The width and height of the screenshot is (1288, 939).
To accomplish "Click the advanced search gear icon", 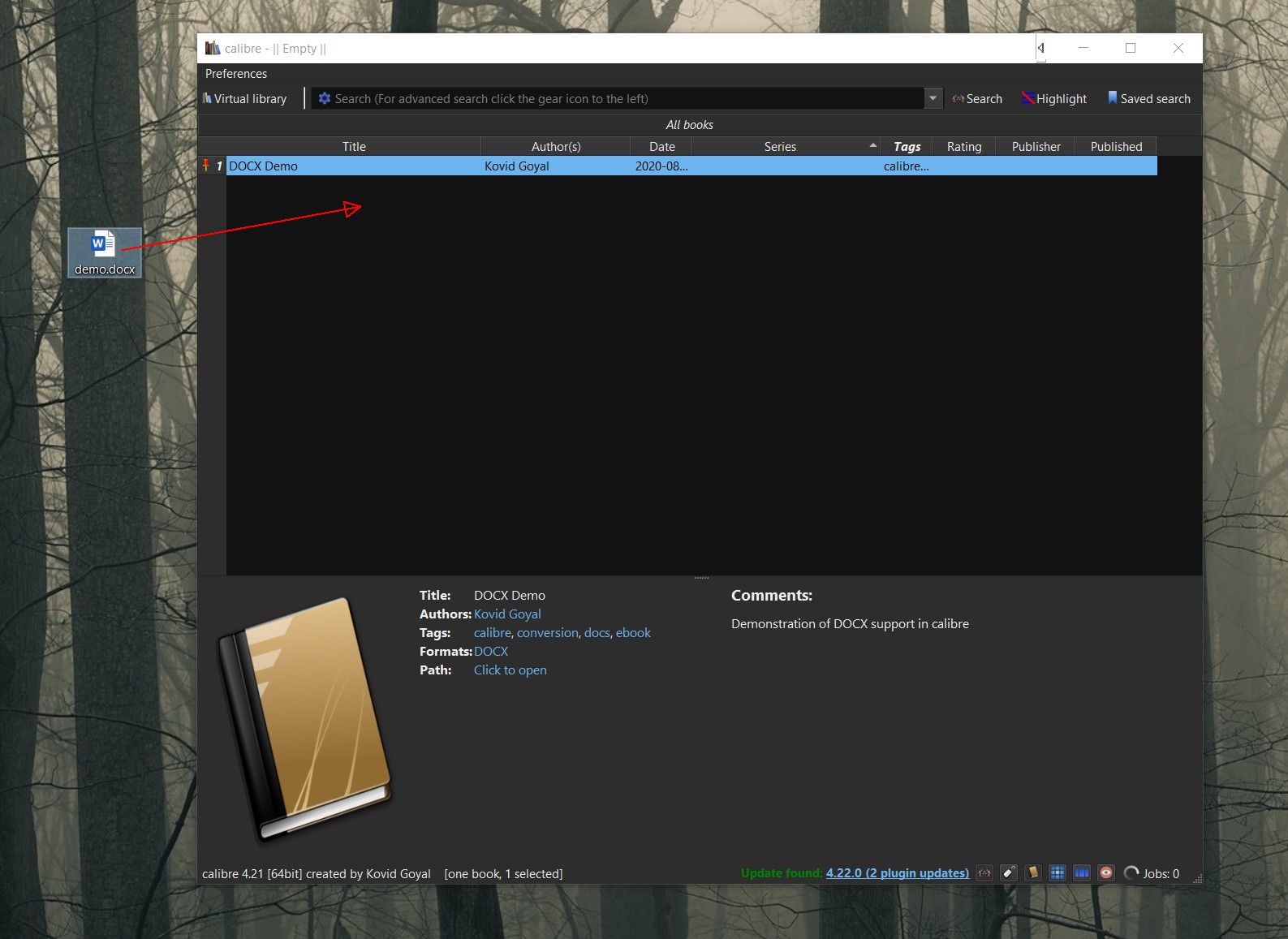I will (x=325, y=99).
